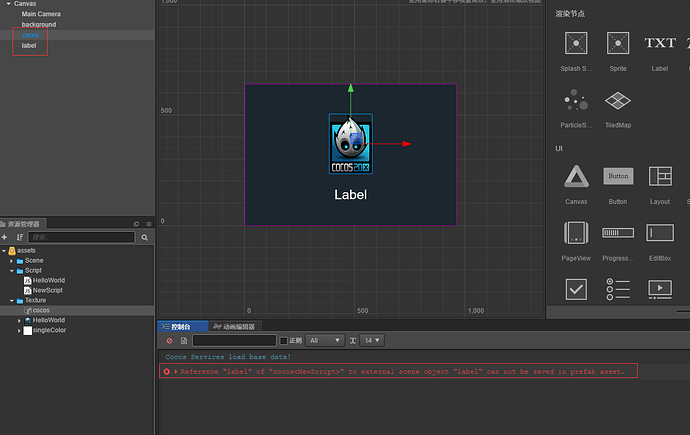Click the Cocos Services load message
690x435 pixels.
point(228,357)
